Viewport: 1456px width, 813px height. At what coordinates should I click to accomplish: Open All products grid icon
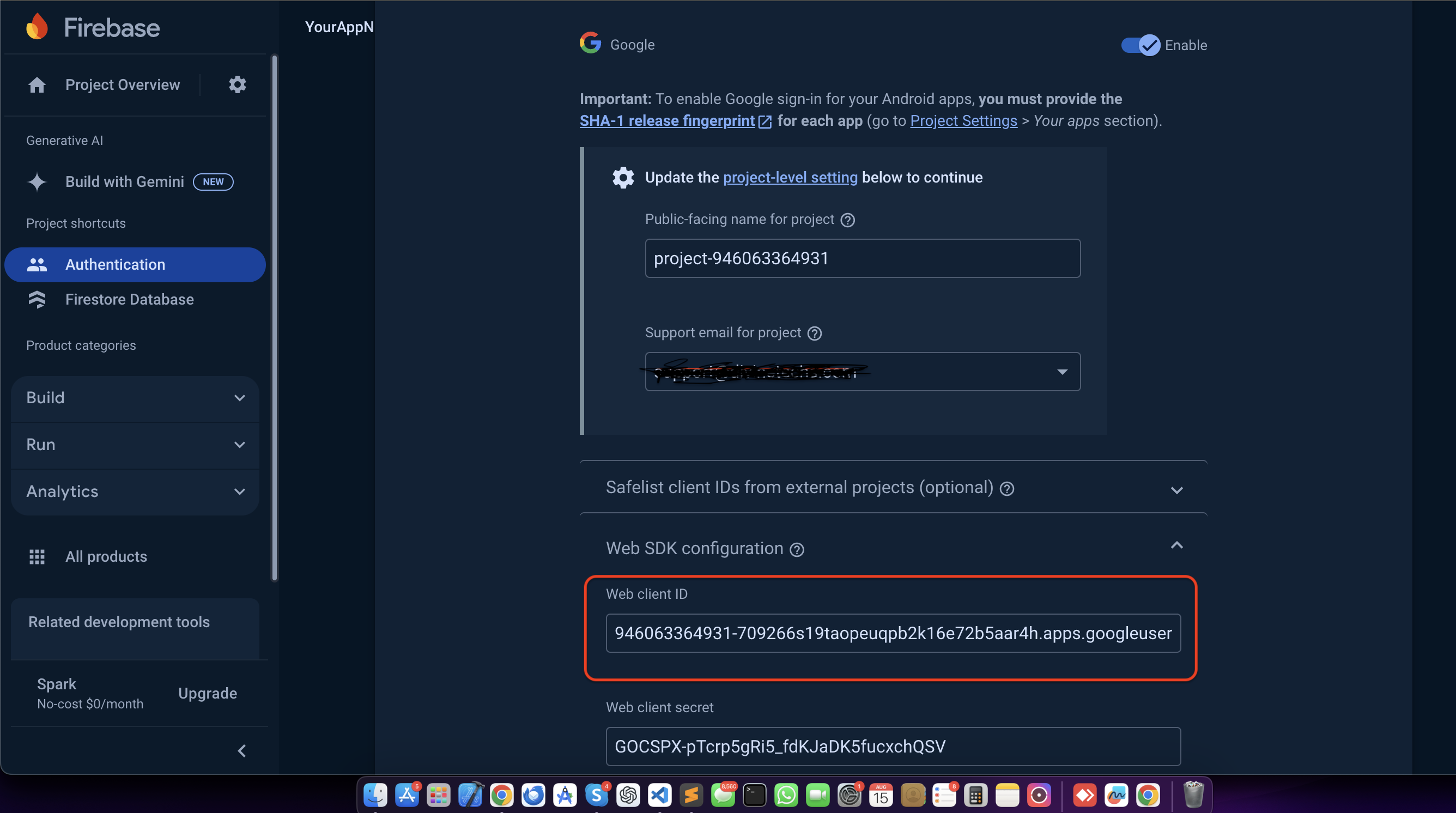[37, 556]
